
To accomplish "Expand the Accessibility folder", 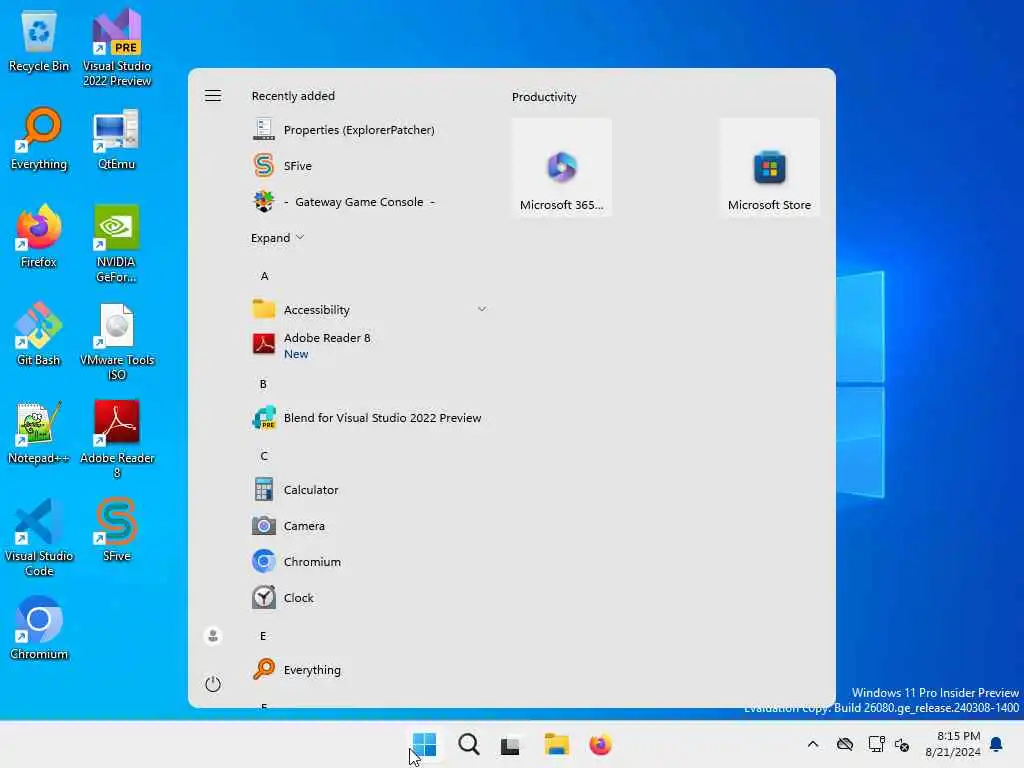I will pos(370,310).
